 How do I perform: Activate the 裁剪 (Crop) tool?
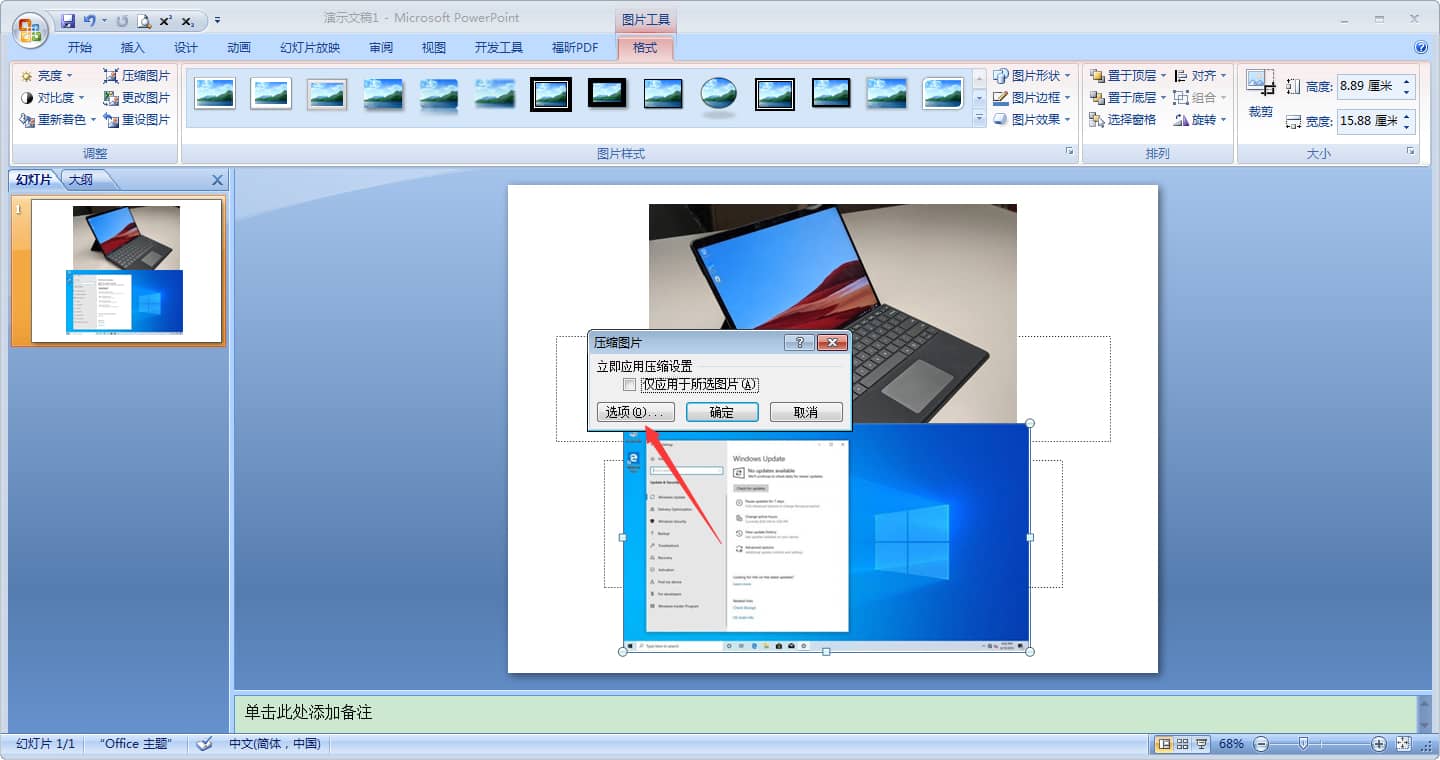(x=1260, y=95)
